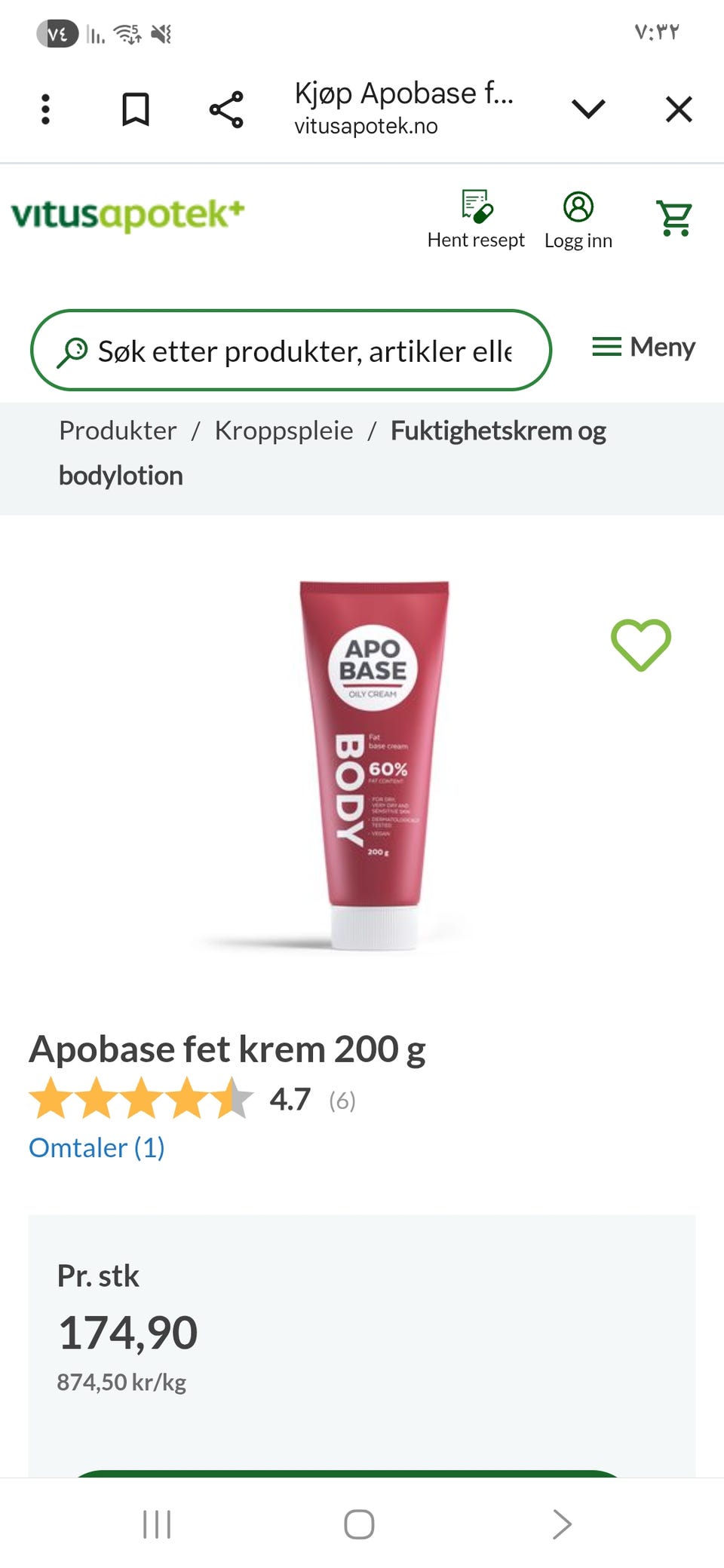Viewport: 724px width, 1568px height.
Task: Open the Omtaler (1) reviews link
Action: (97, 1147)
